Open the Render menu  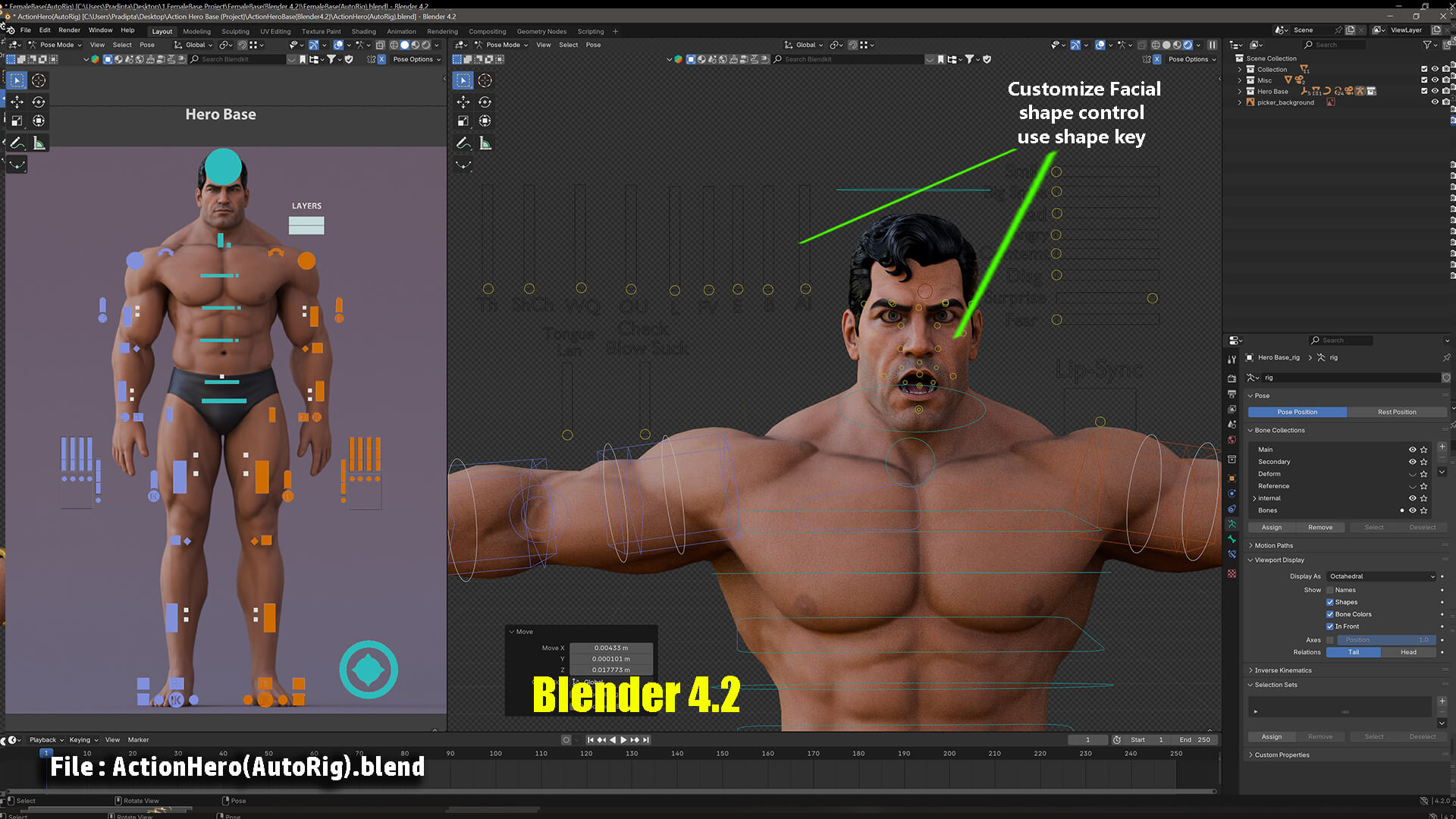(69, 30)
